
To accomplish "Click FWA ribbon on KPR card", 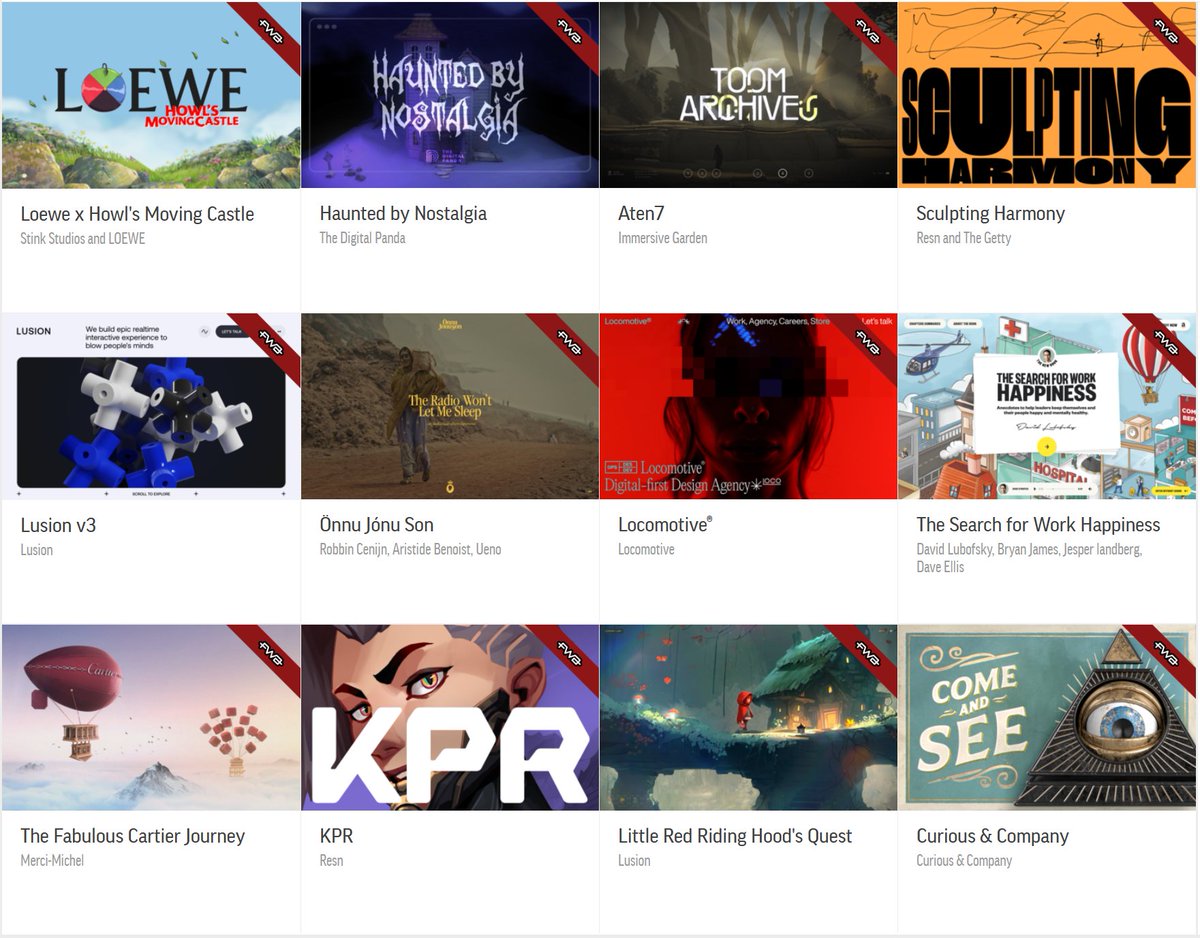I will [569, 654].
